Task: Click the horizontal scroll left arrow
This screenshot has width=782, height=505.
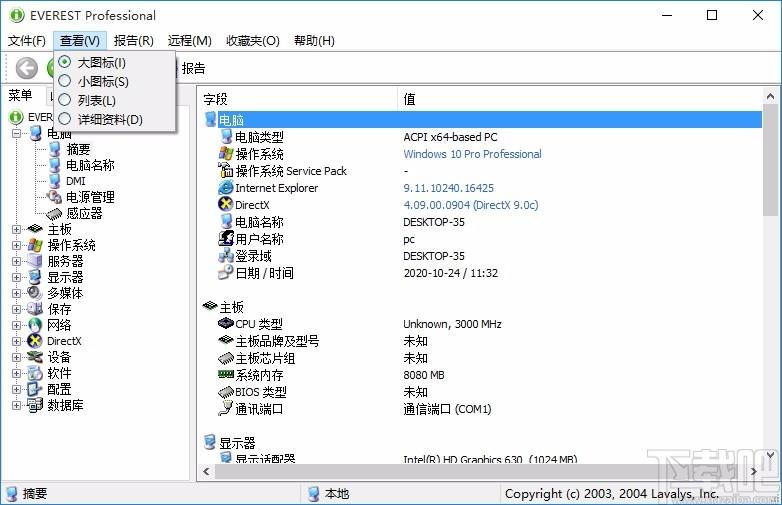Action: click(206, 471)
